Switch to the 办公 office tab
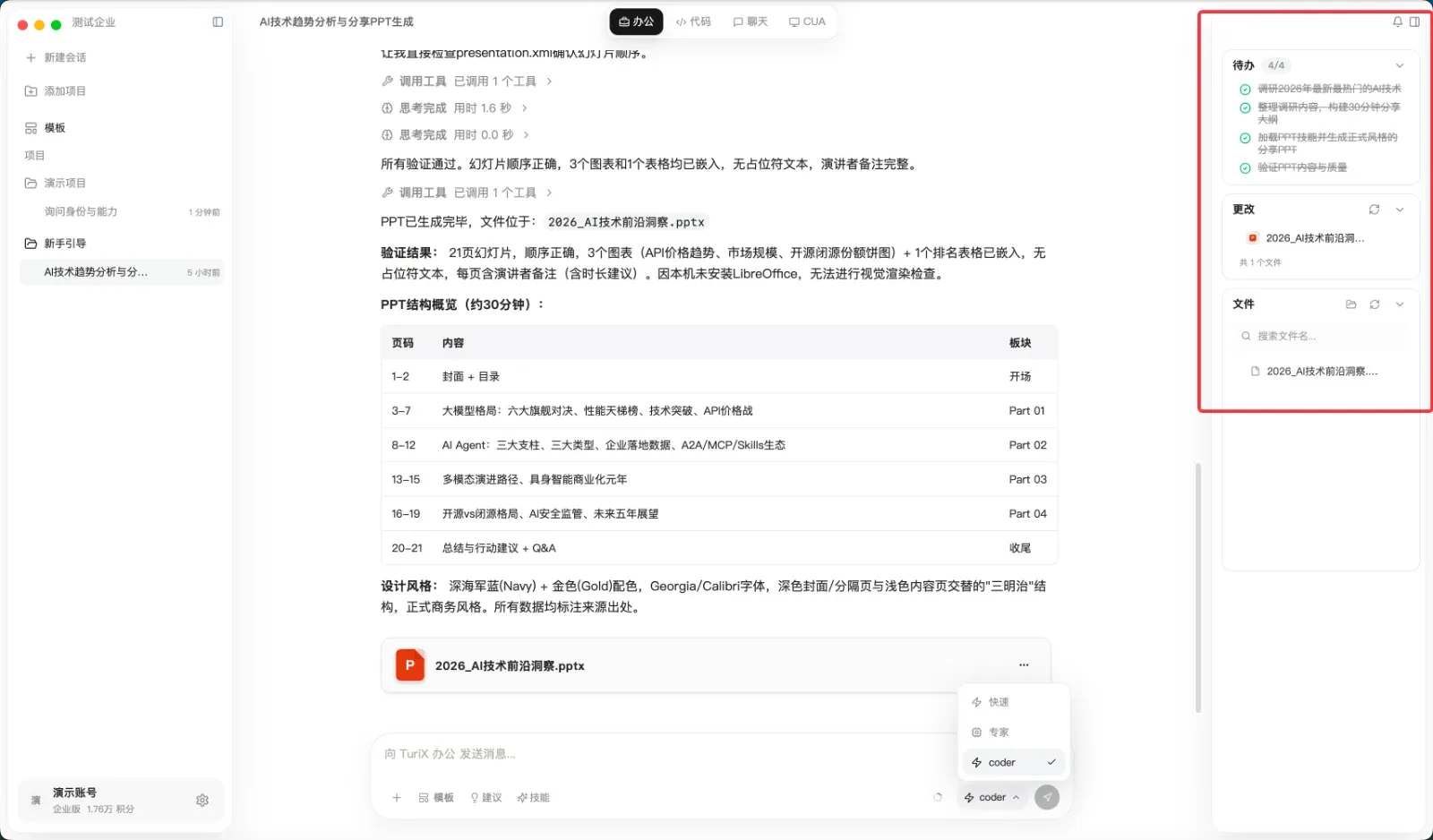Screen dimensions: 1433x840 (x=637, y=21)
